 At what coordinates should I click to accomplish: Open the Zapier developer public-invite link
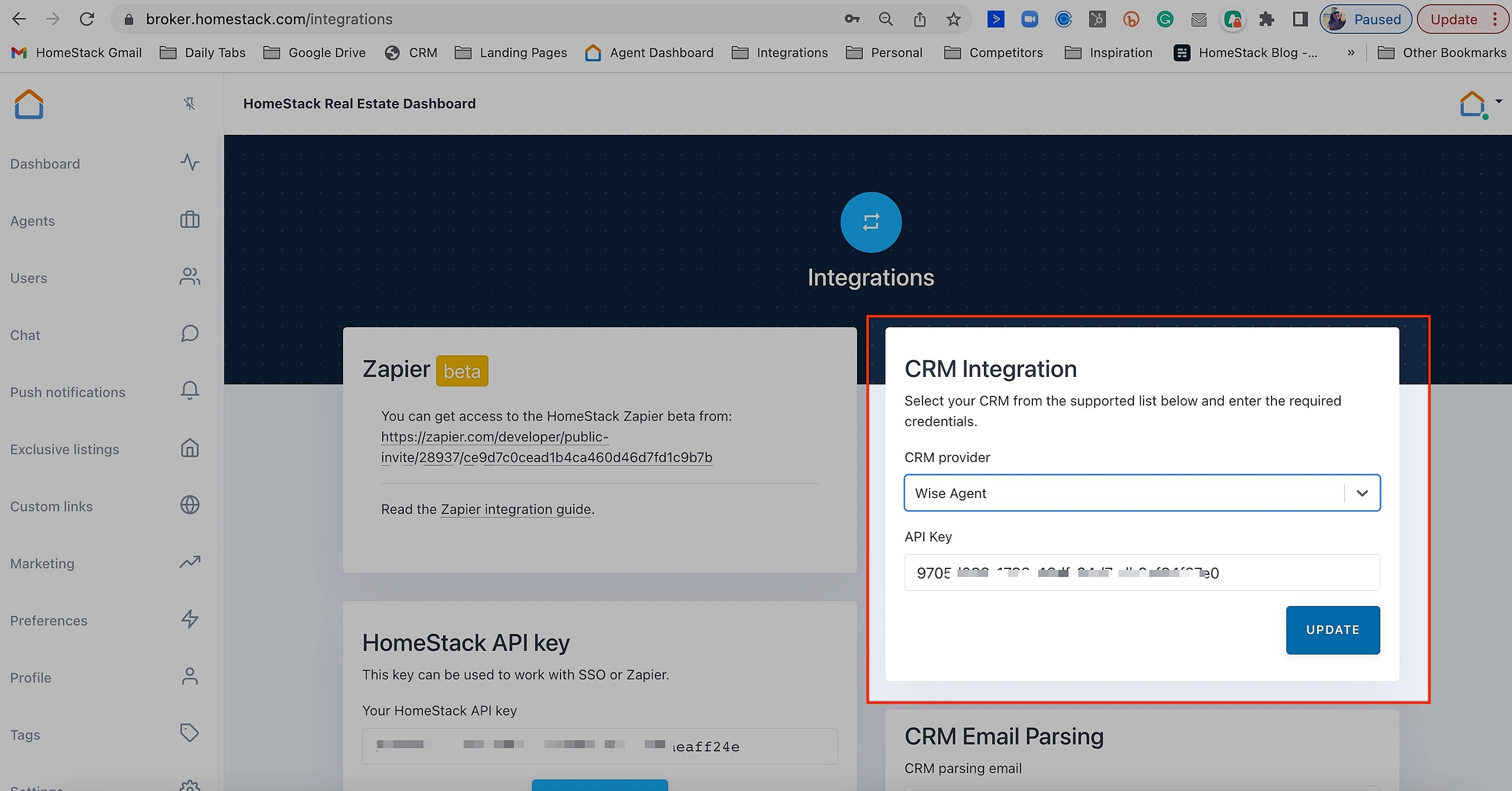click(546, 447)
